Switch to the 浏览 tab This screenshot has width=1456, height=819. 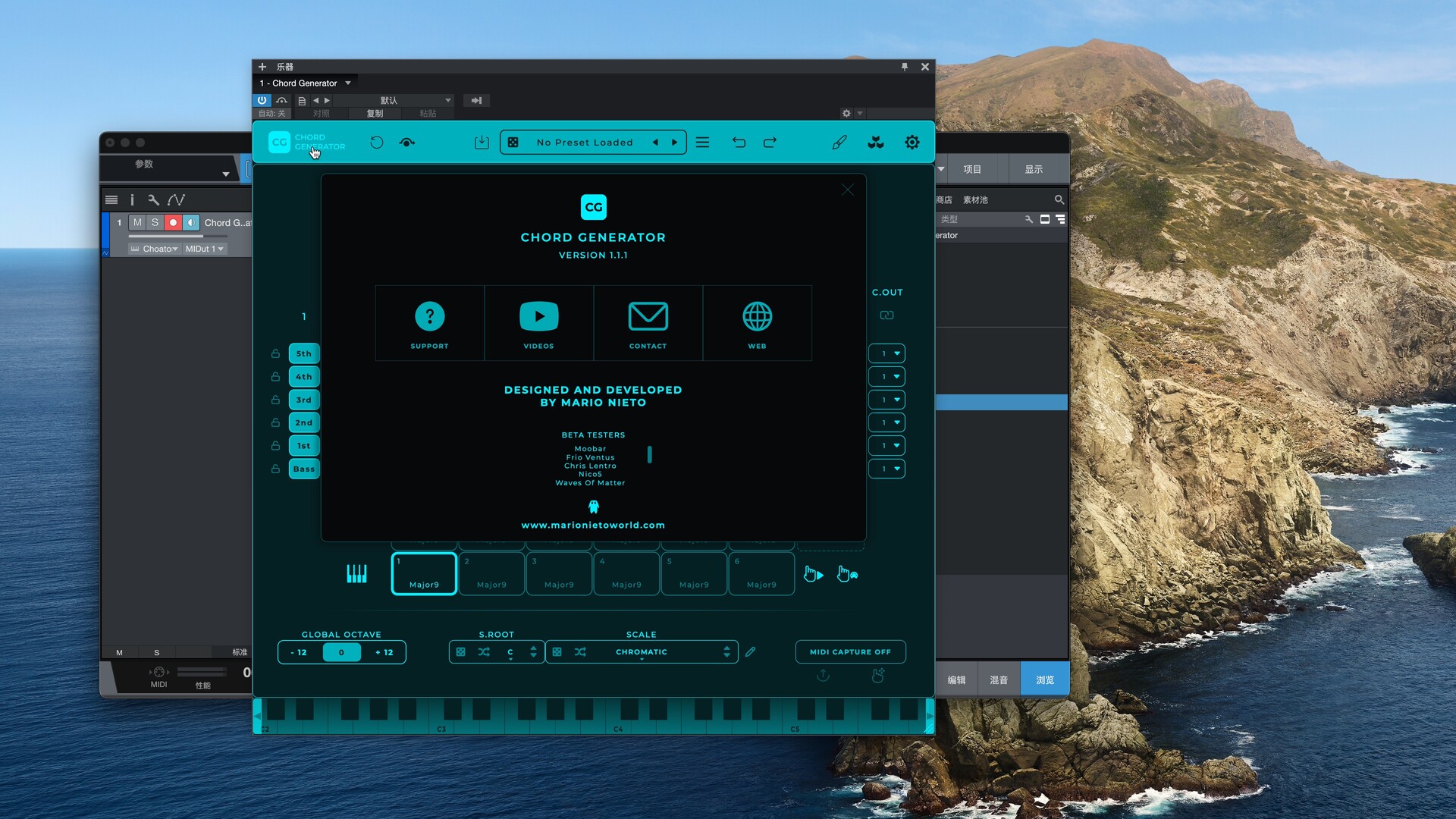(1045, 679)
